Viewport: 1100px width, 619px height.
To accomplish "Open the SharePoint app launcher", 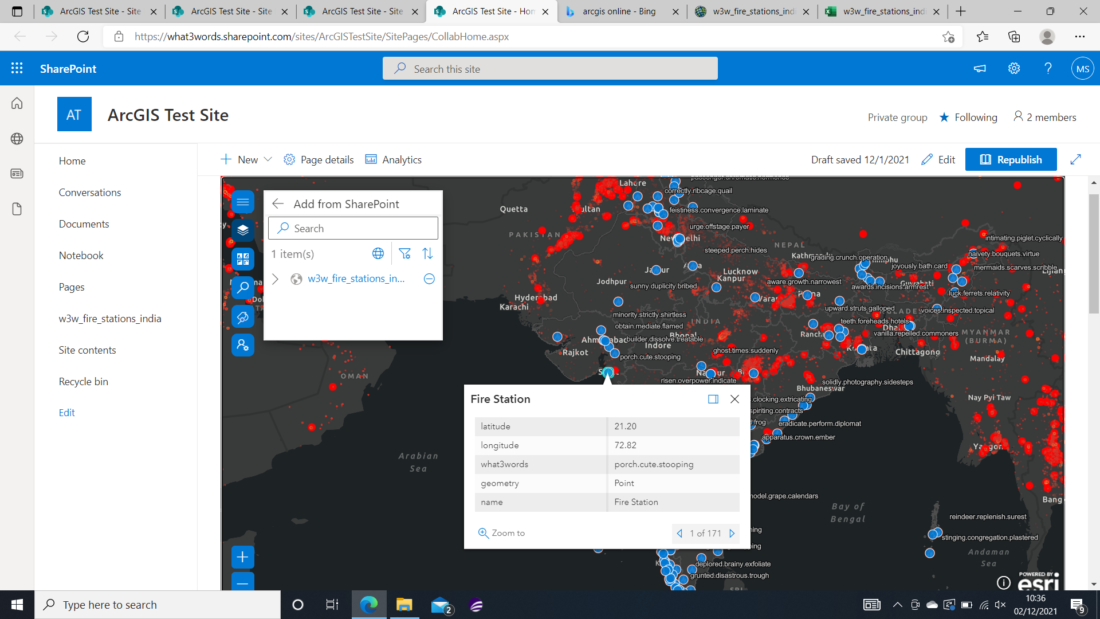I will pos(17,69).
